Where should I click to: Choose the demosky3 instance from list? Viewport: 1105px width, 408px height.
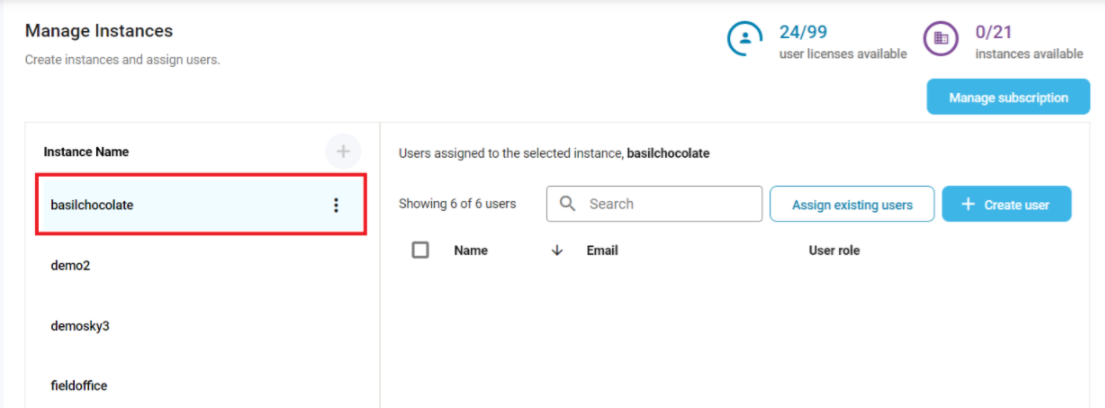[80, 326]
